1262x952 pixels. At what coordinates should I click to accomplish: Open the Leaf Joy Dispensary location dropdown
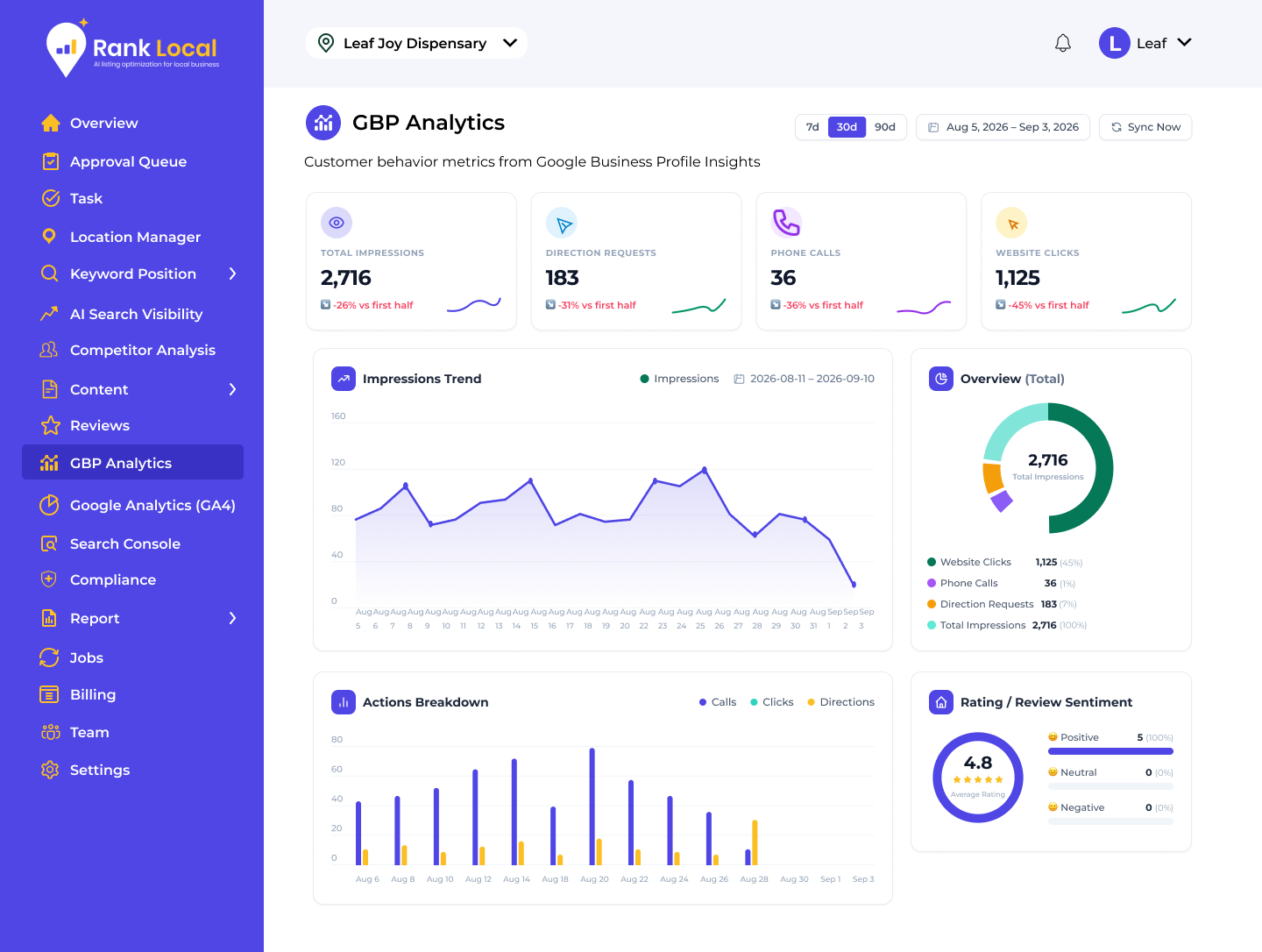point(416,43)
